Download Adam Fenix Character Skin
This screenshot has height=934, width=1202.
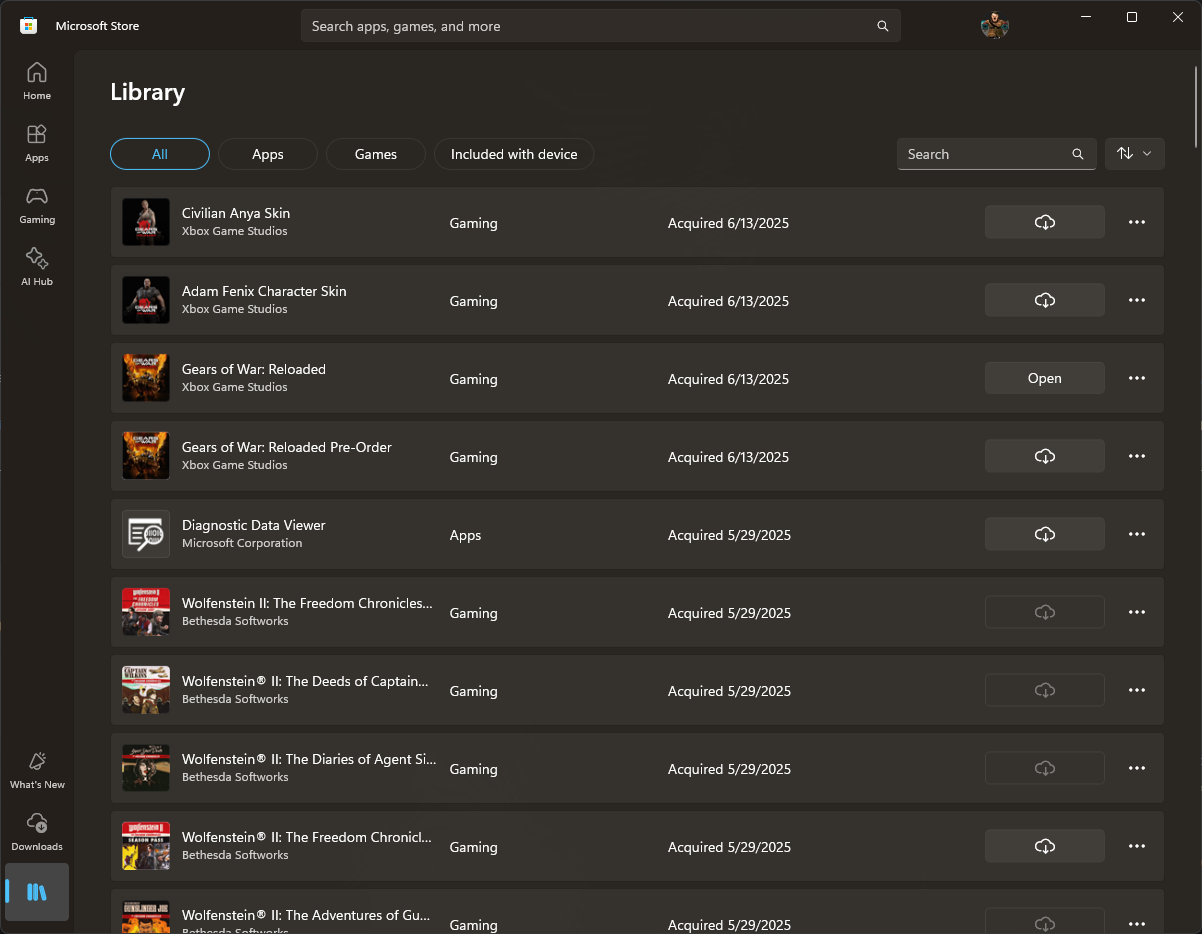pos(1045,300)
